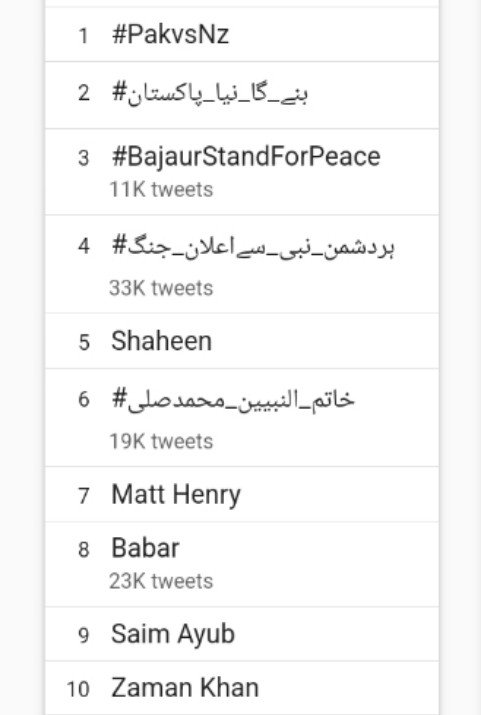Click the 11K tweets count label

click(x=161, y=189)
